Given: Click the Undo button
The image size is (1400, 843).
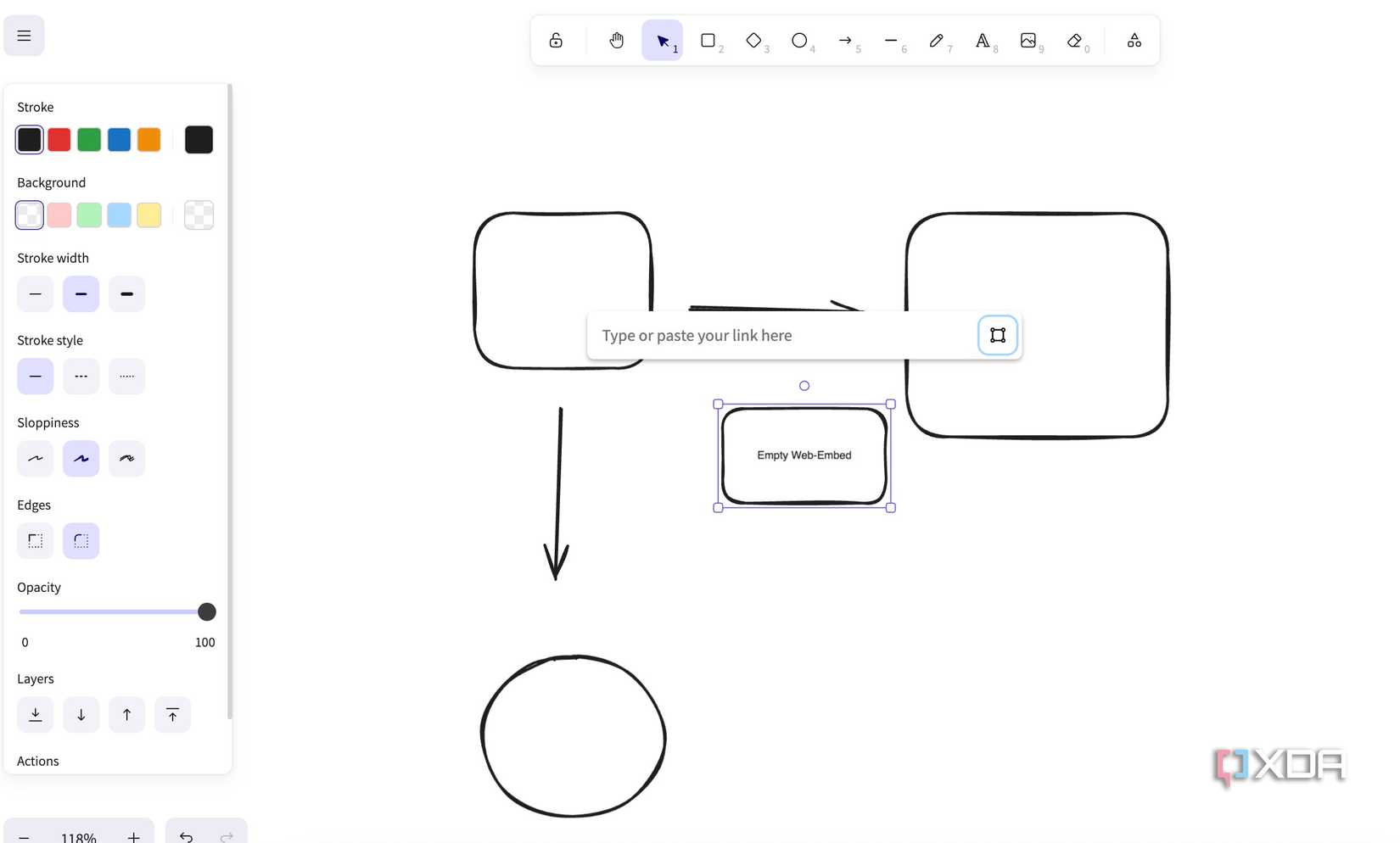Looking at the screenshot, I should coord(186,836).
